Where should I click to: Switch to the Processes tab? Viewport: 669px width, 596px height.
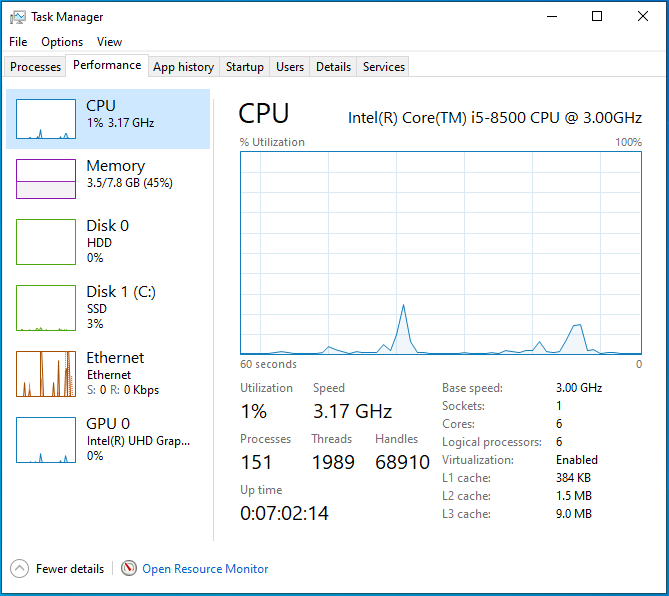pos(36,67)
